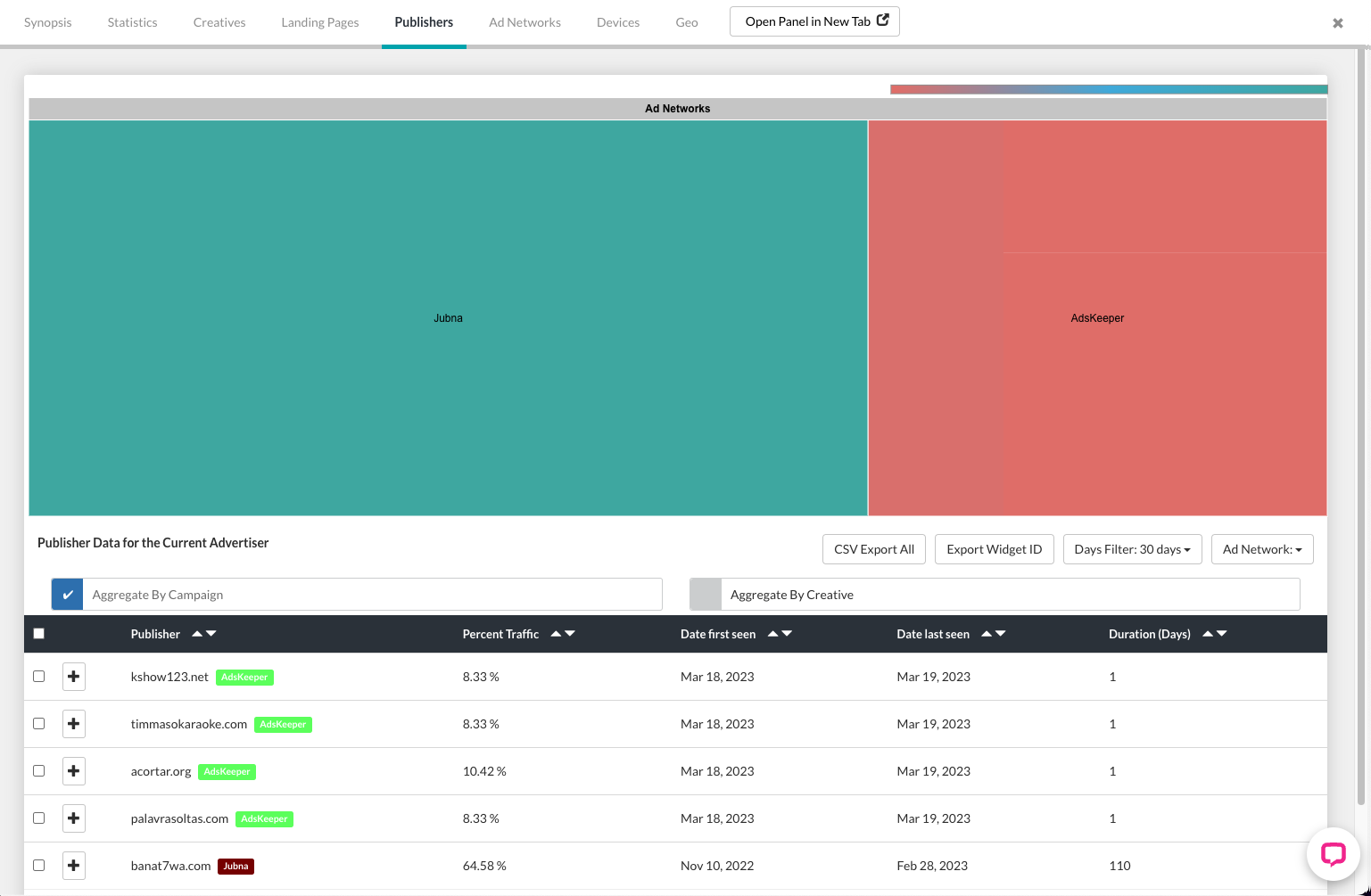The height and width of the screenshot is (896, 1371).
Task: Open the Geo tab
Action: 686,22
